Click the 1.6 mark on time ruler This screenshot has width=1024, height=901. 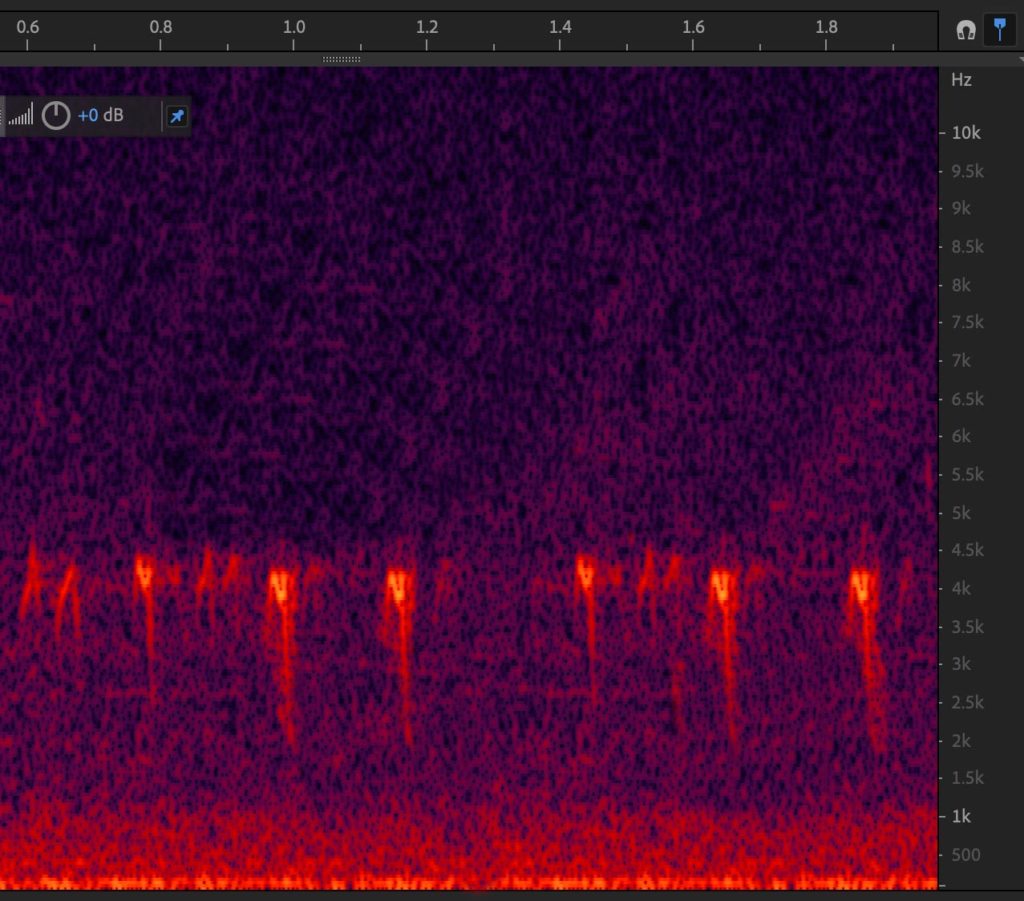694,27
